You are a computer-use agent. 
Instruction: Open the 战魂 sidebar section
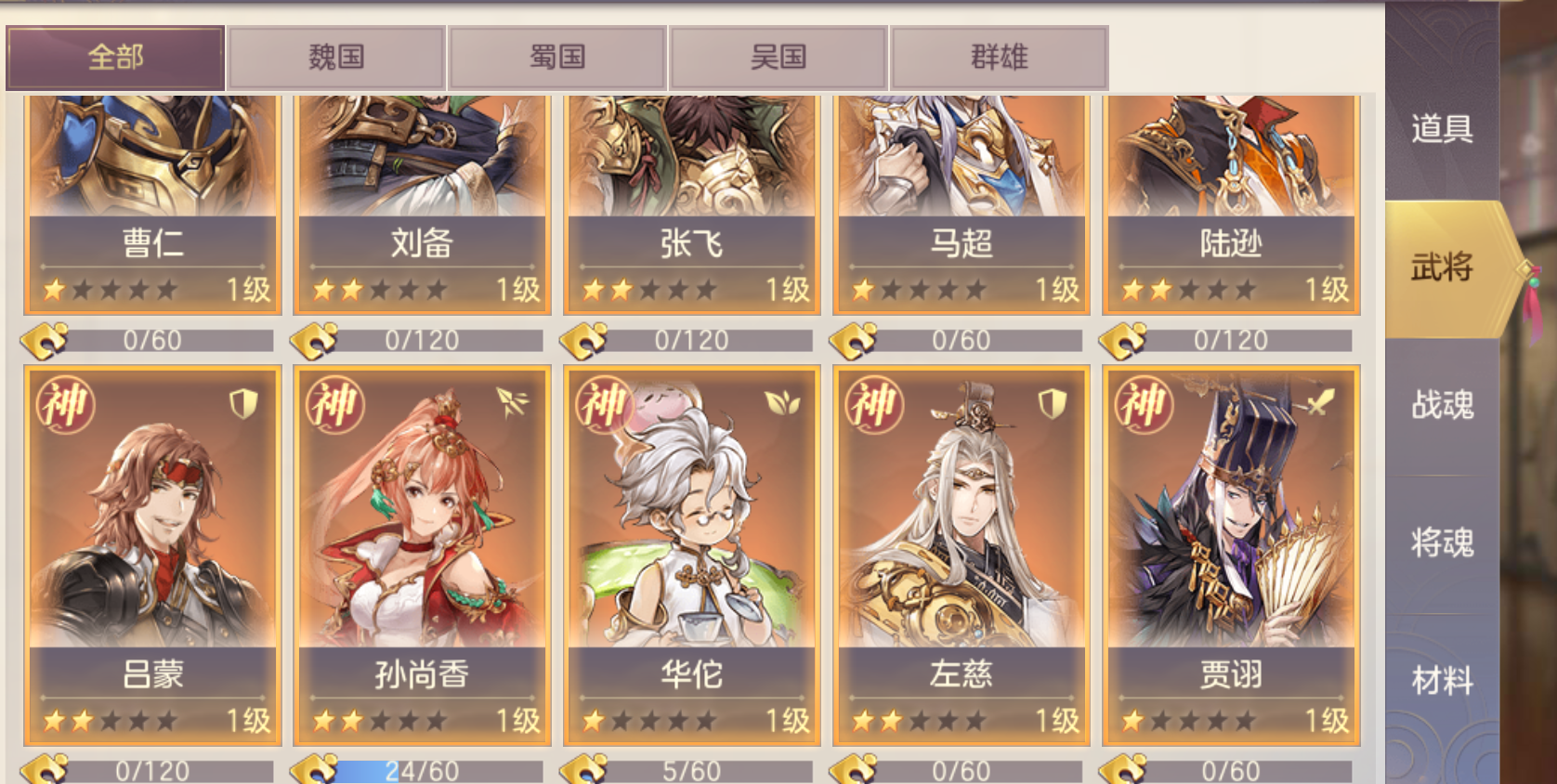click(x=1442, y=405)
